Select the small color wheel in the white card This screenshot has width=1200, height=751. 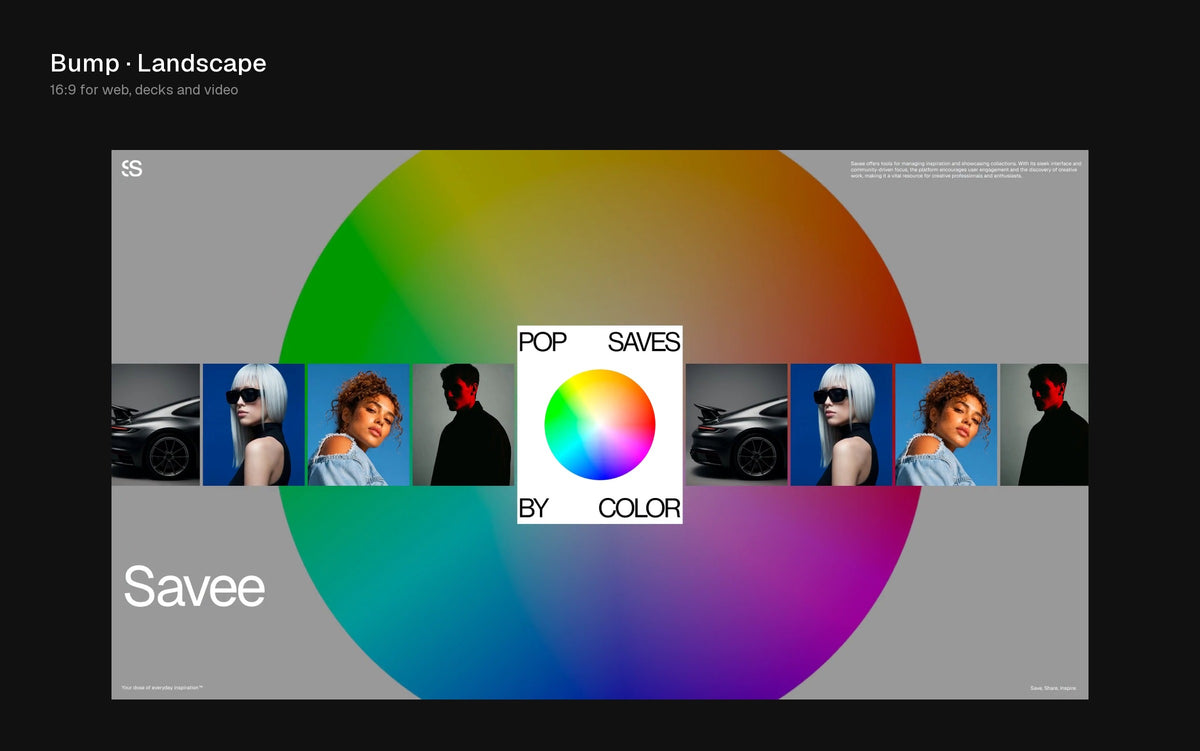[x=600, y=425]
